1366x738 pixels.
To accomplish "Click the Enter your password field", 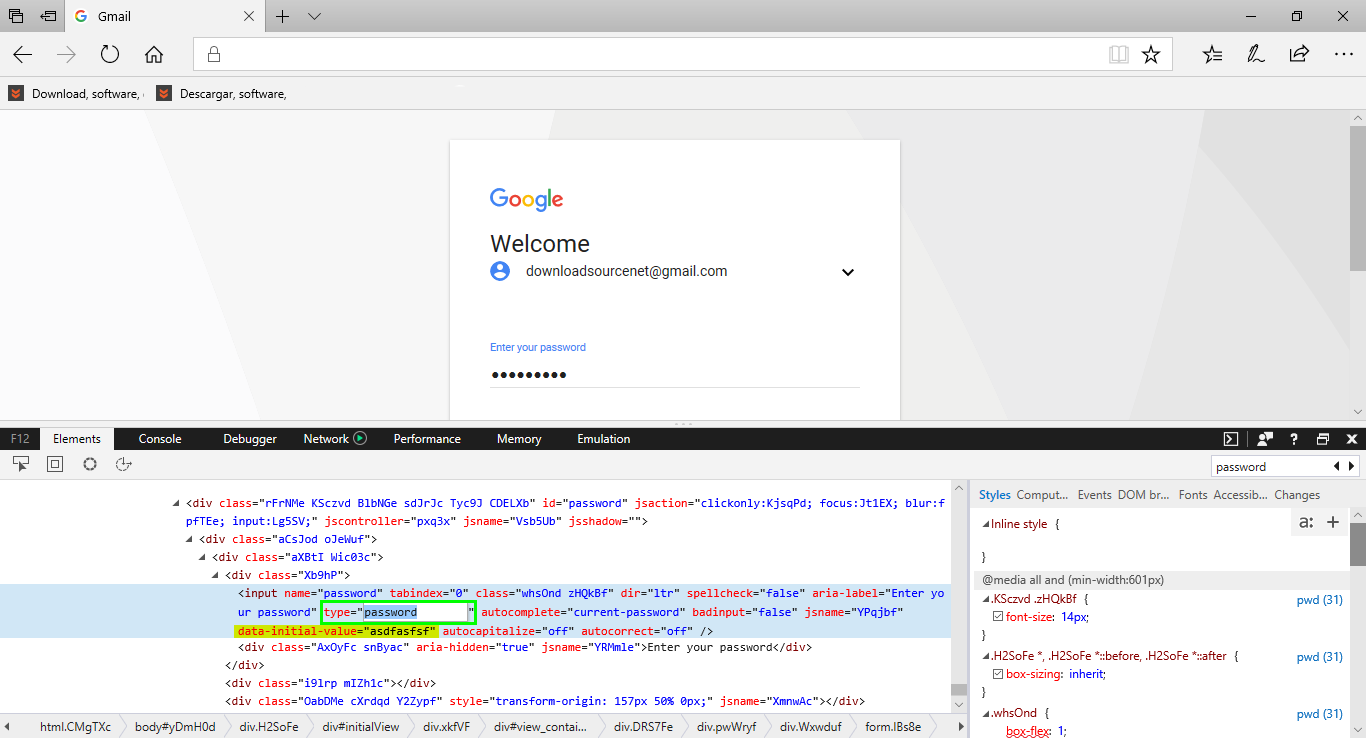I will 675,375.
